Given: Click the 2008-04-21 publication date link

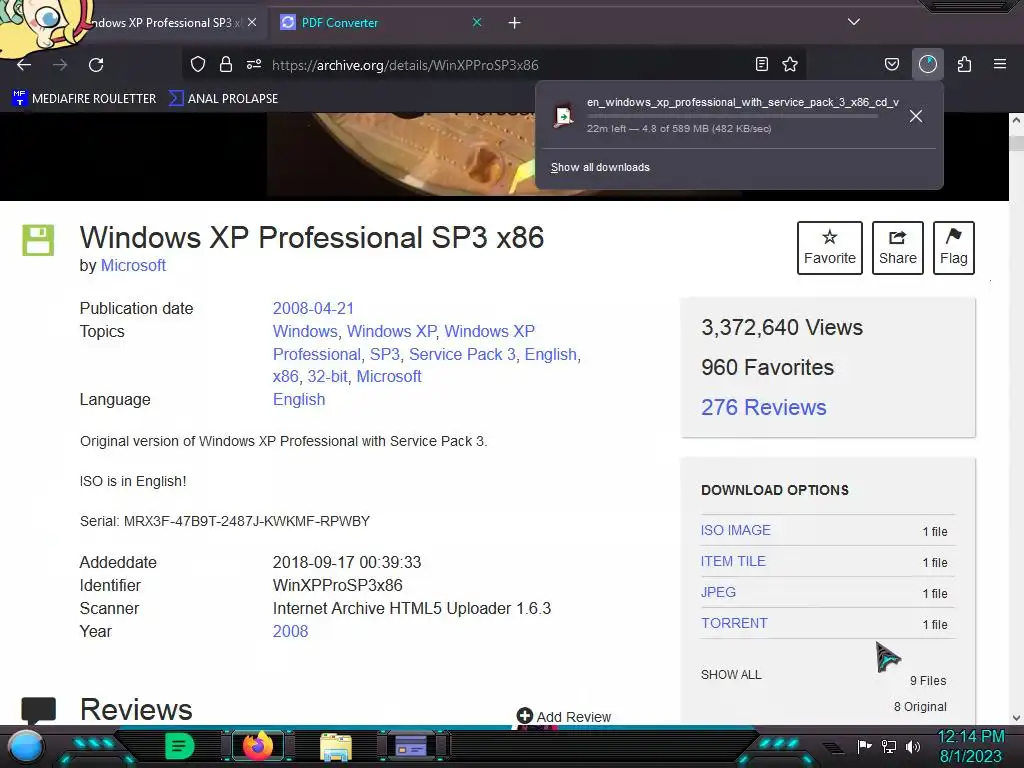Looking at the screenshot, I should click(x=313, y=308).
